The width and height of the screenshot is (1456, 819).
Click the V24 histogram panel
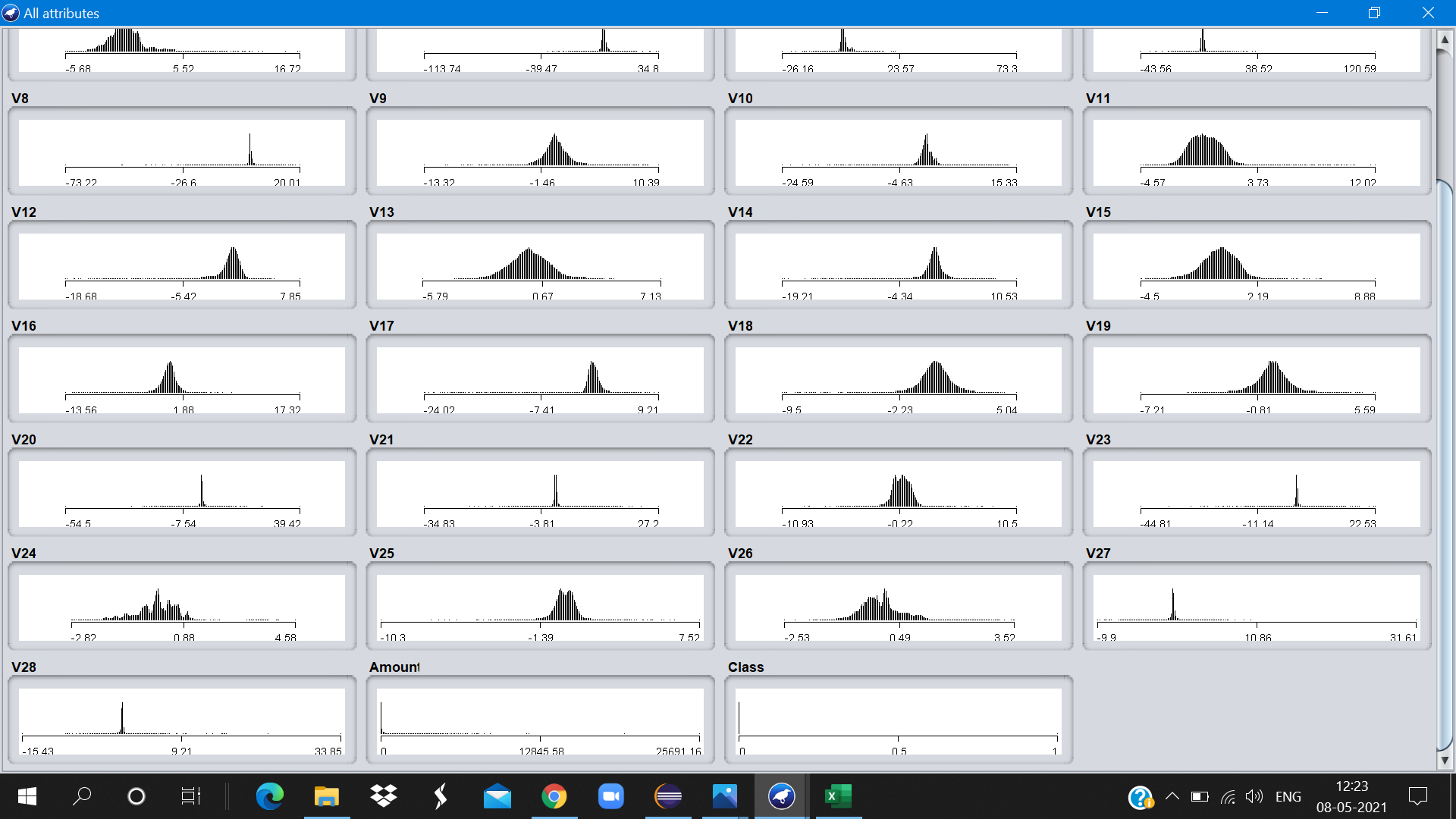point(182,607)
